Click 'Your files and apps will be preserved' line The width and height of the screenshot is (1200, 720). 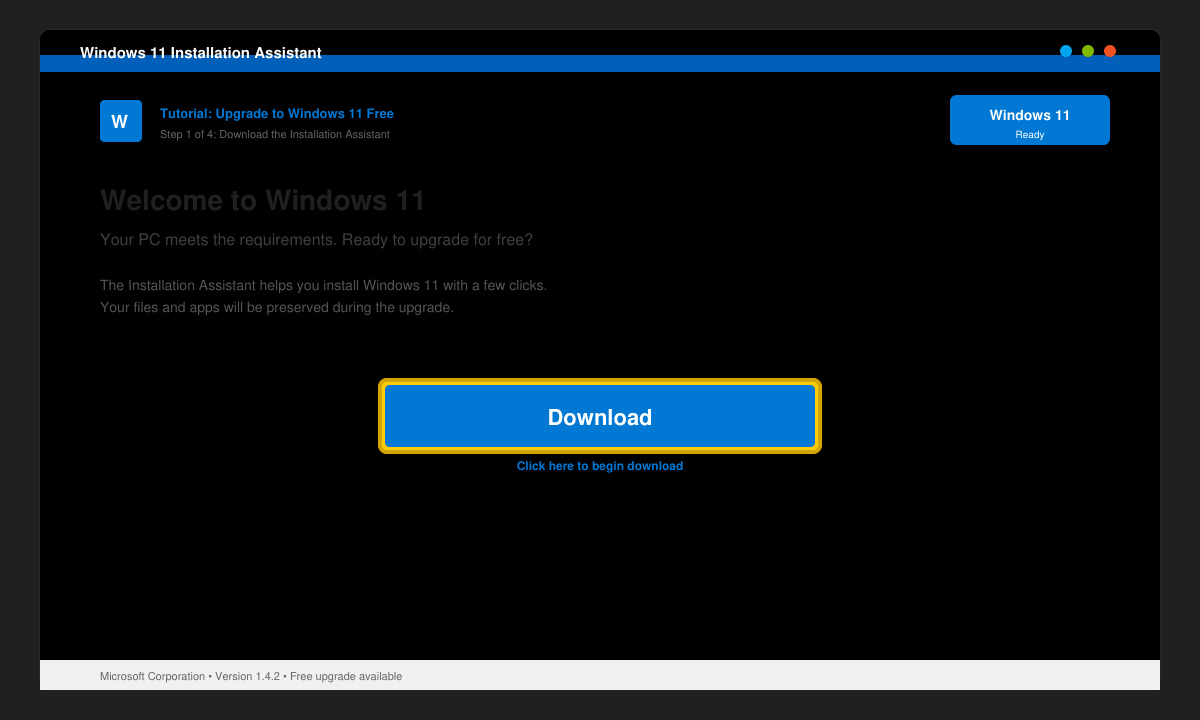[277, 307]
